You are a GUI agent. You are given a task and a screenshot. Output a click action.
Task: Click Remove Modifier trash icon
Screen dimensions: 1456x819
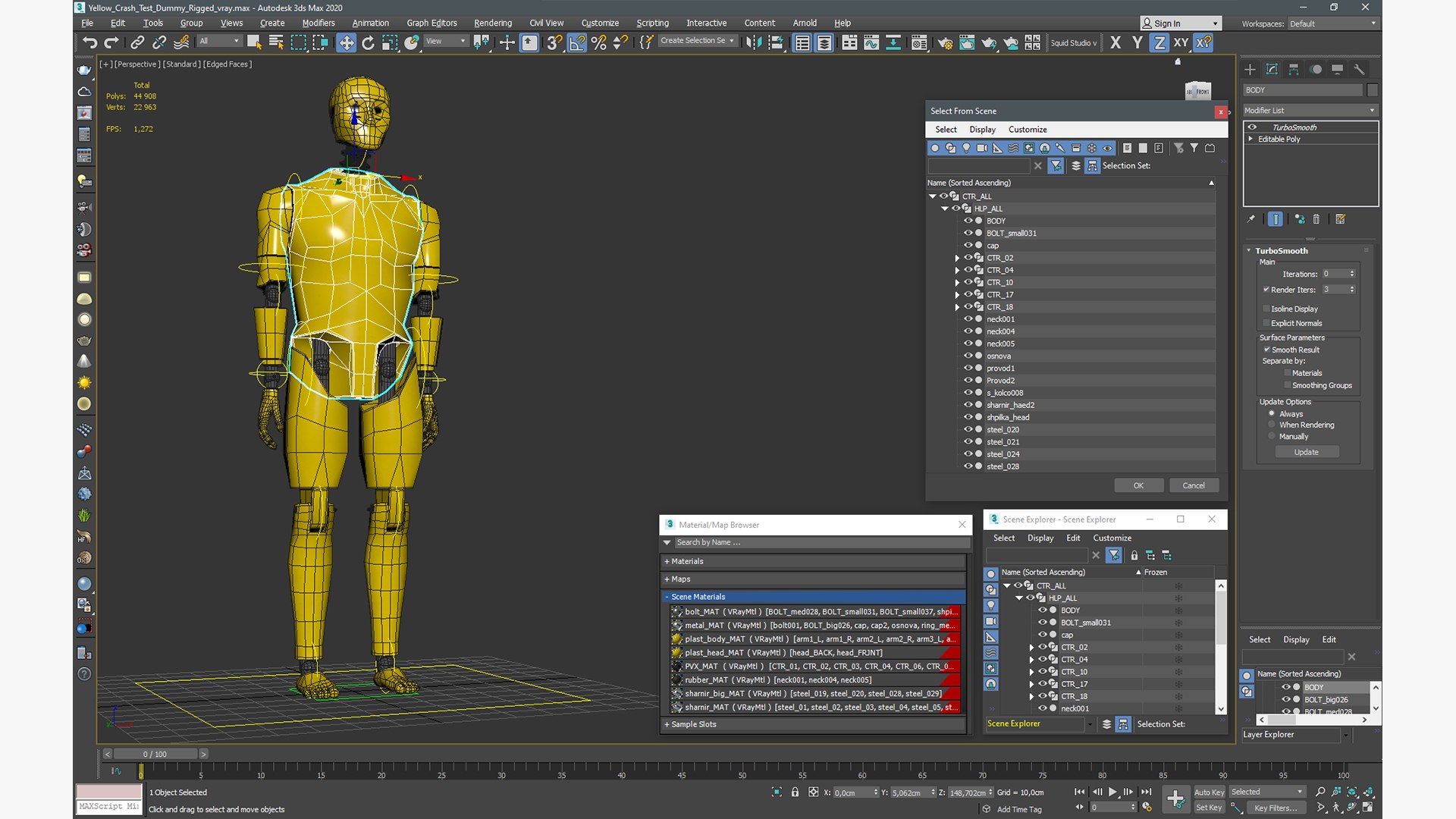(x=1316, y=219)
